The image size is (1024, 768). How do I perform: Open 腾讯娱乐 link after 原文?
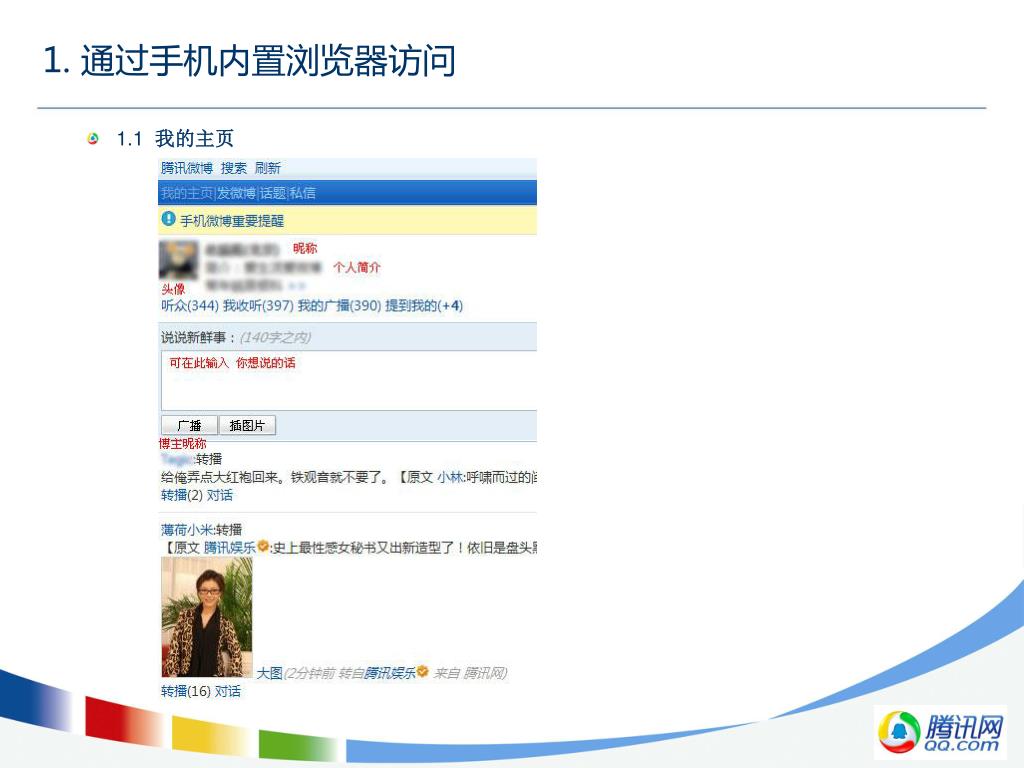[230, 547]
